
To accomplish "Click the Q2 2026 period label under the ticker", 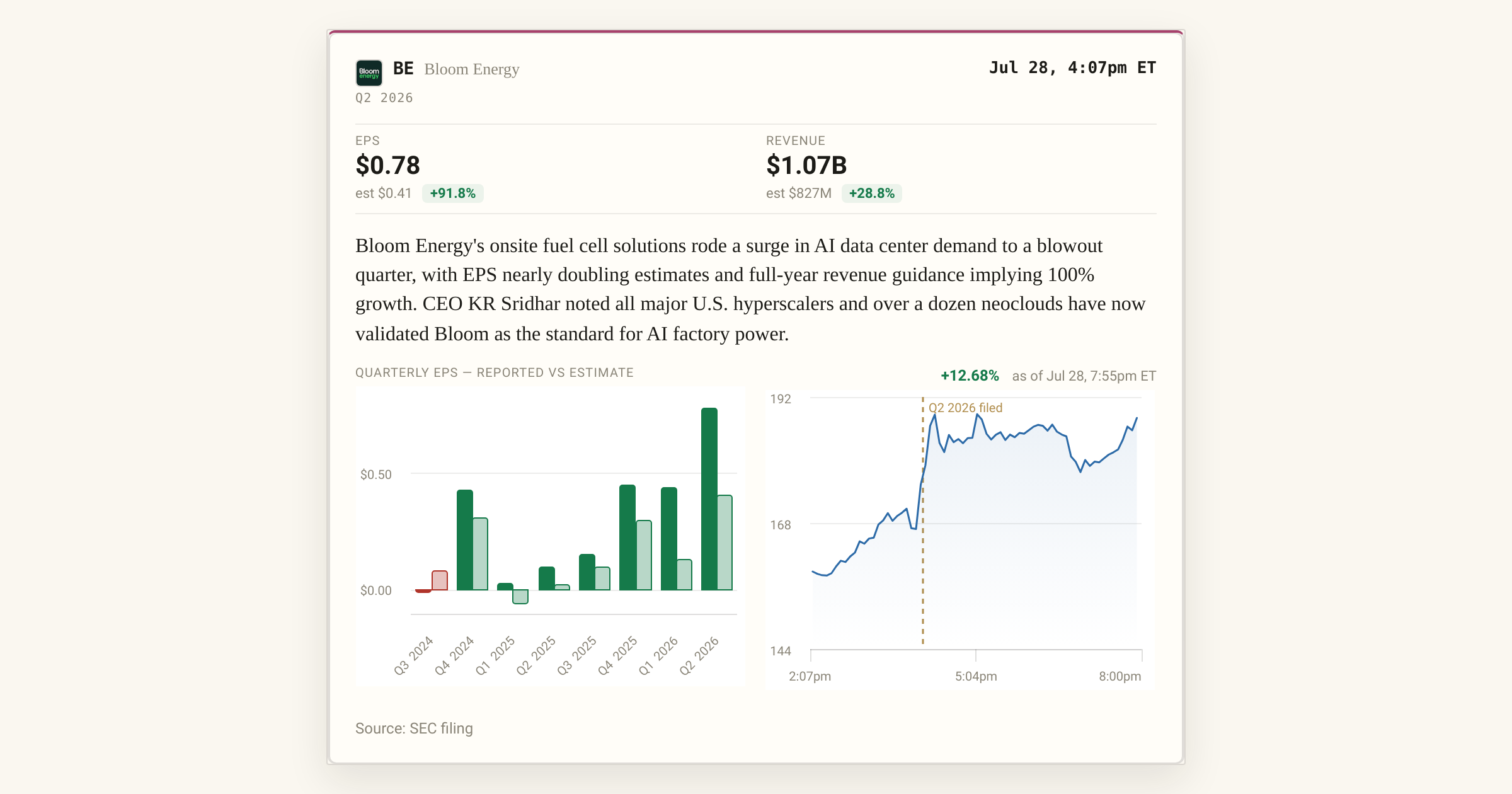I will click(384, 98).
